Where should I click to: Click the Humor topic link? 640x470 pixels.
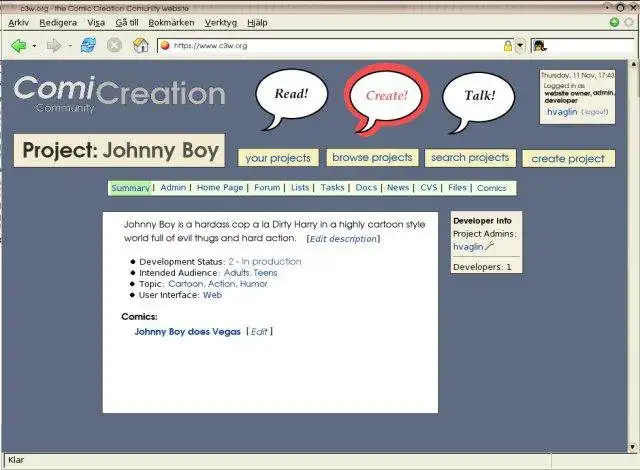click(253, 284)
